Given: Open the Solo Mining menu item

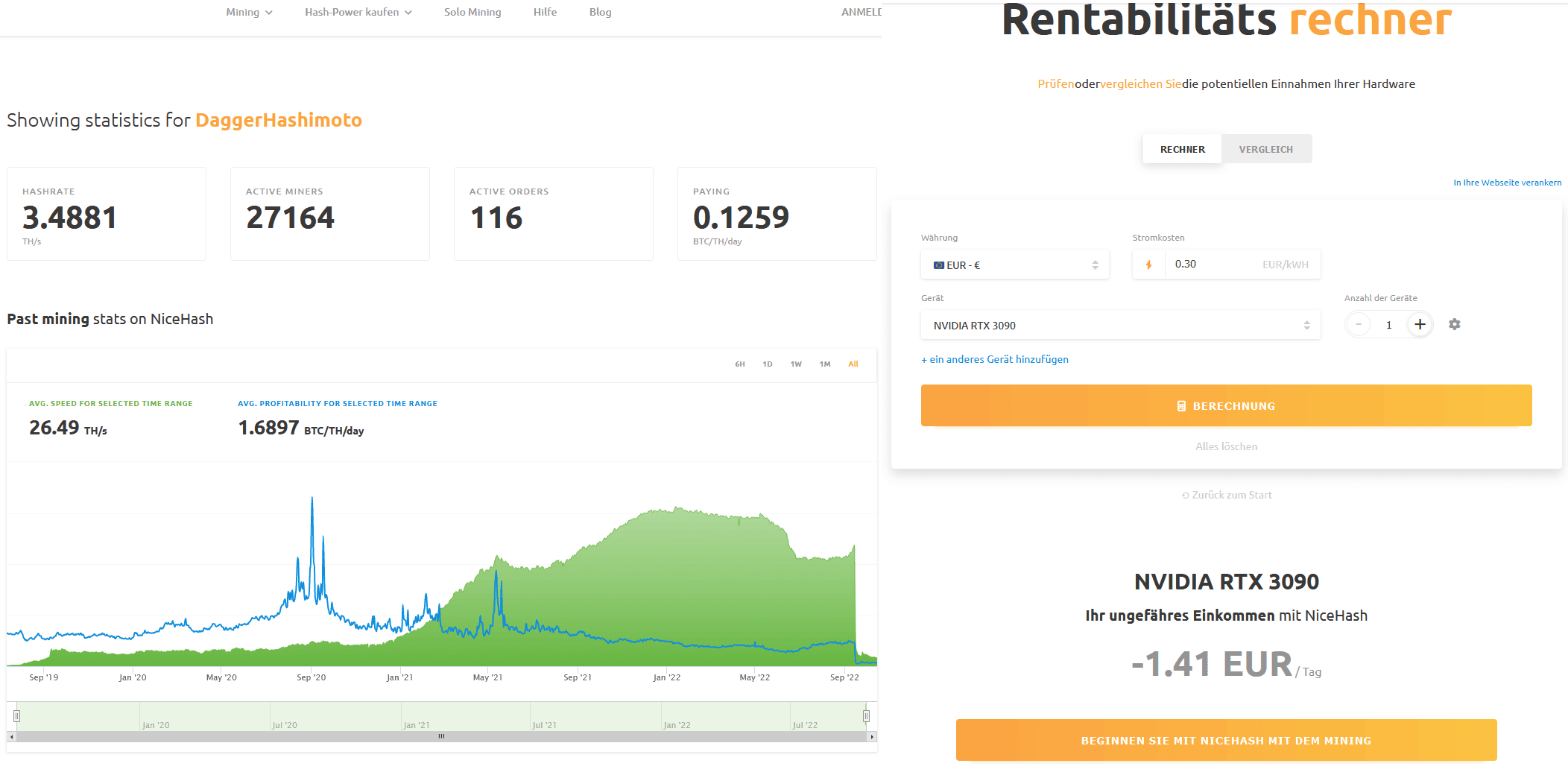Looking at the screenshot, I should (472, 12).
